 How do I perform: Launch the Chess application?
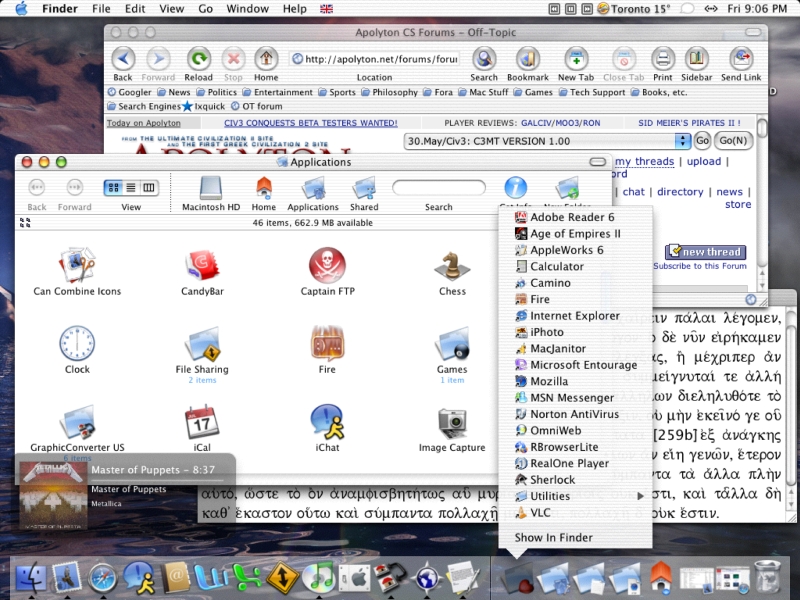[452, 267]
